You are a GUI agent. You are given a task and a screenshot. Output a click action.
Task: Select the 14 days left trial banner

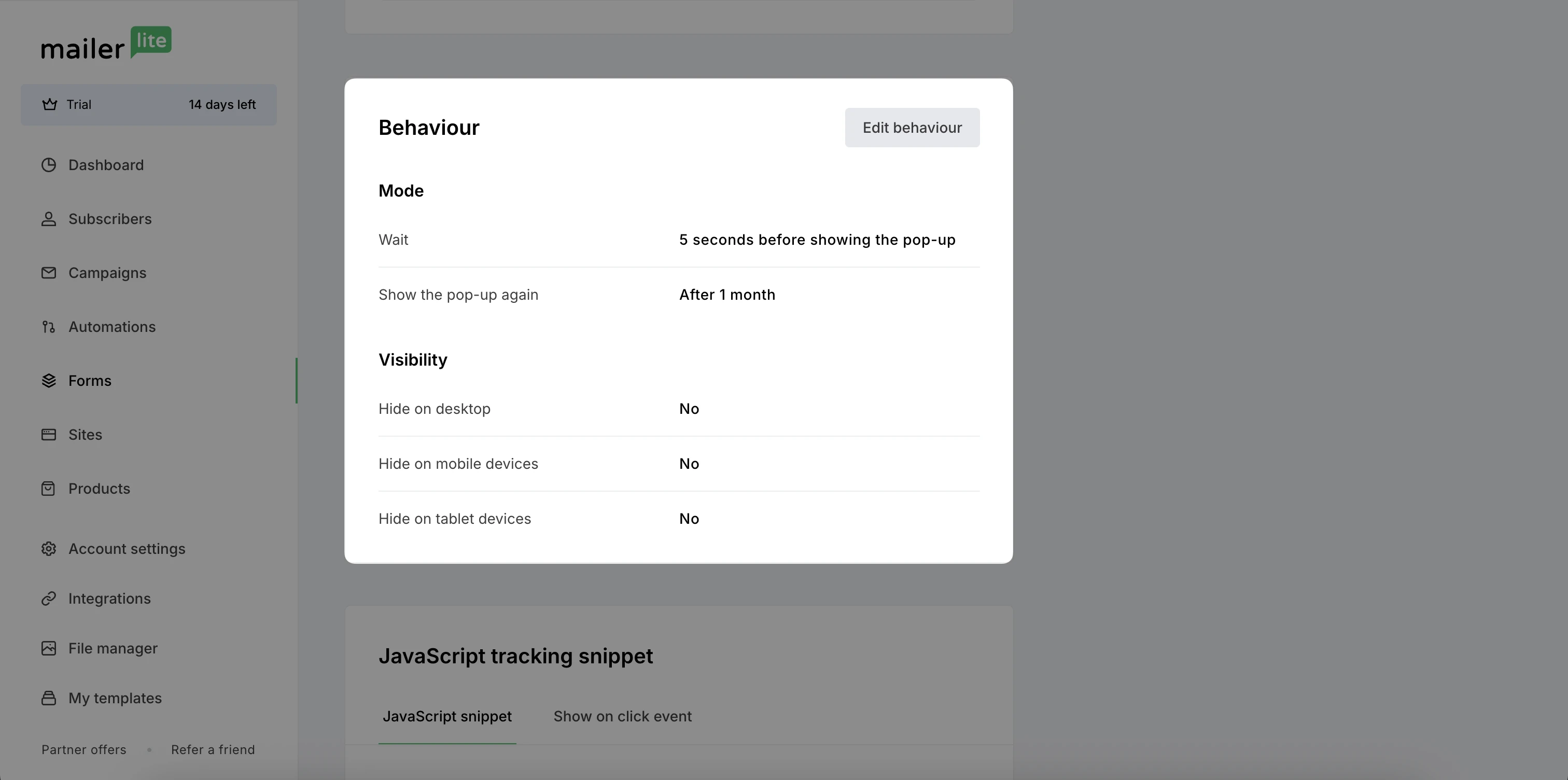(x=148, y=105)
